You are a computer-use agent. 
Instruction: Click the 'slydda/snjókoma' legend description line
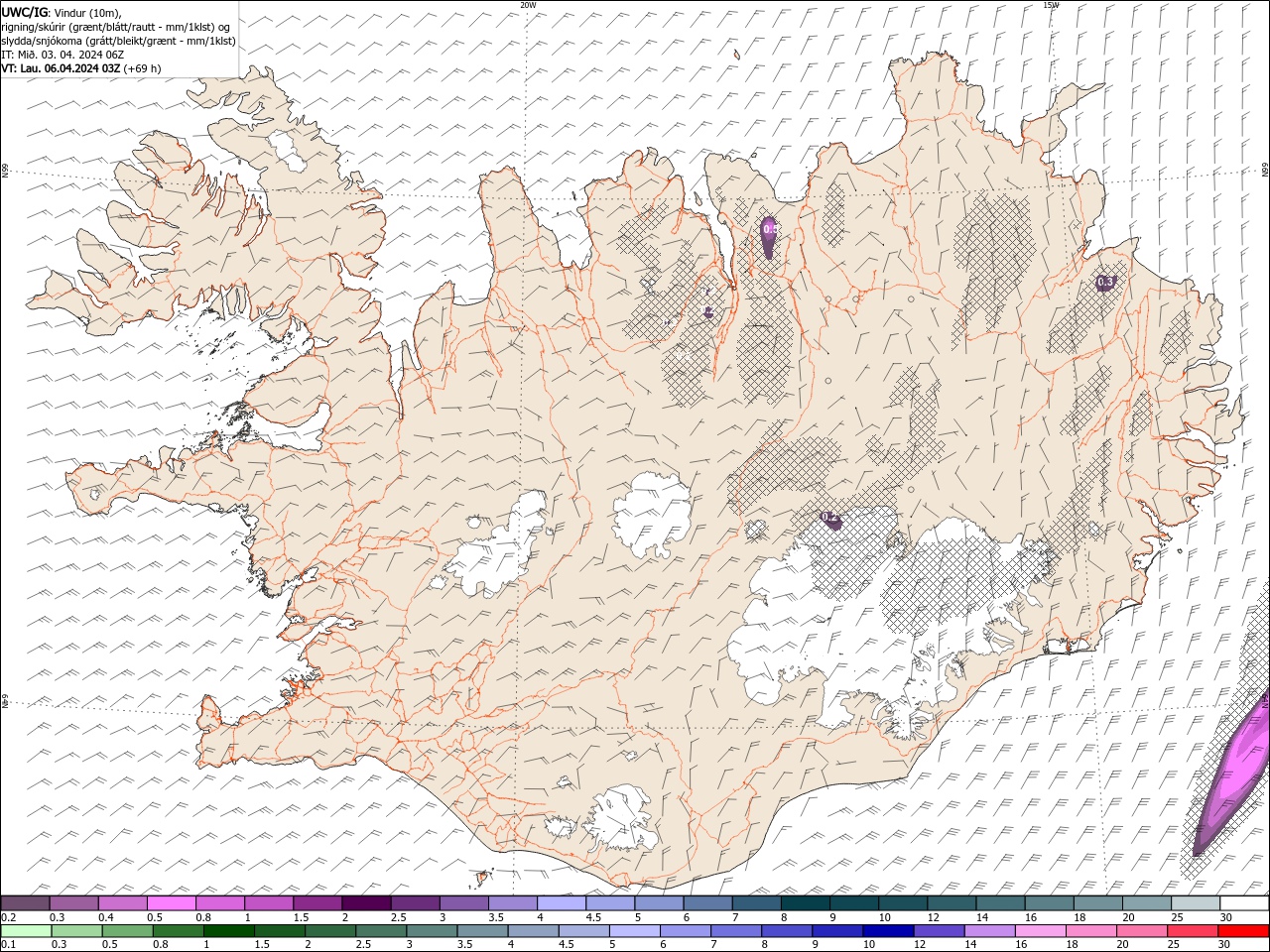point(118,41)
